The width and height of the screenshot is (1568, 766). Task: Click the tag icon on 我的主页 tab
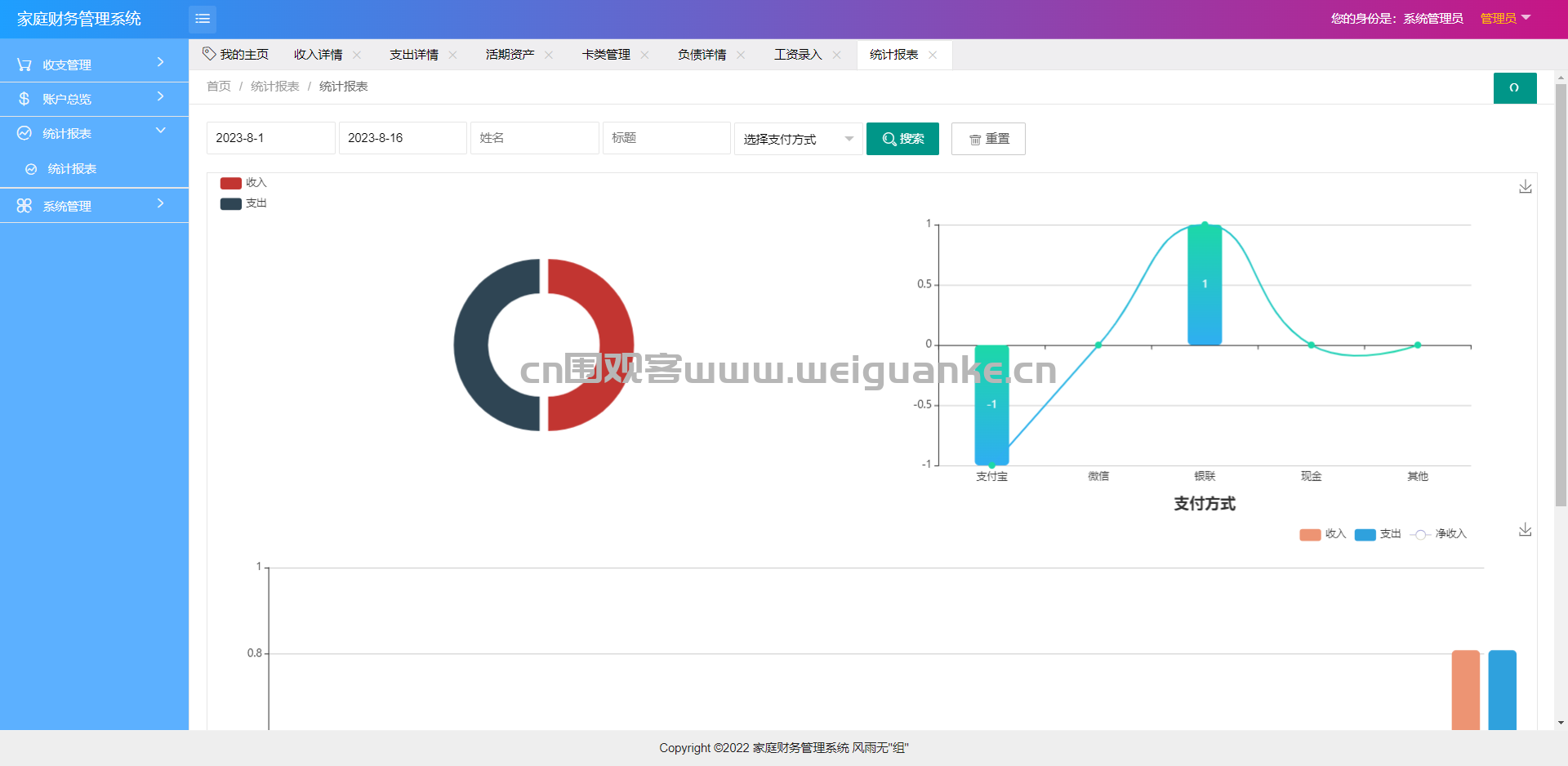[209, 54]
